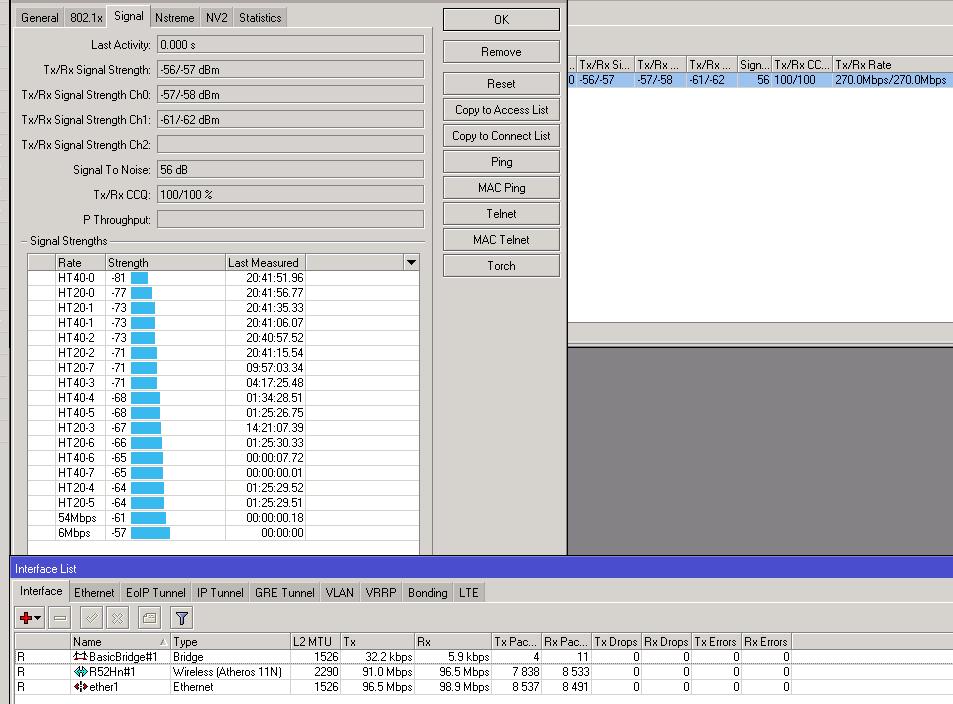Click the Enable checkmark toolbar icon
This screenshot has width=953, height=704.
click(91, 618)
